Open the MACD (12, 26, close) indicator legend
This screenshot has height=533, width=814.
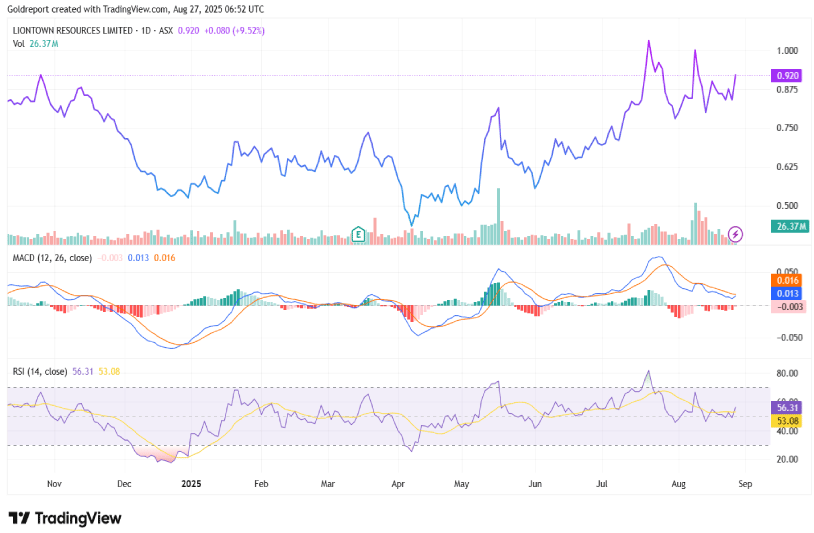[50, 258]
